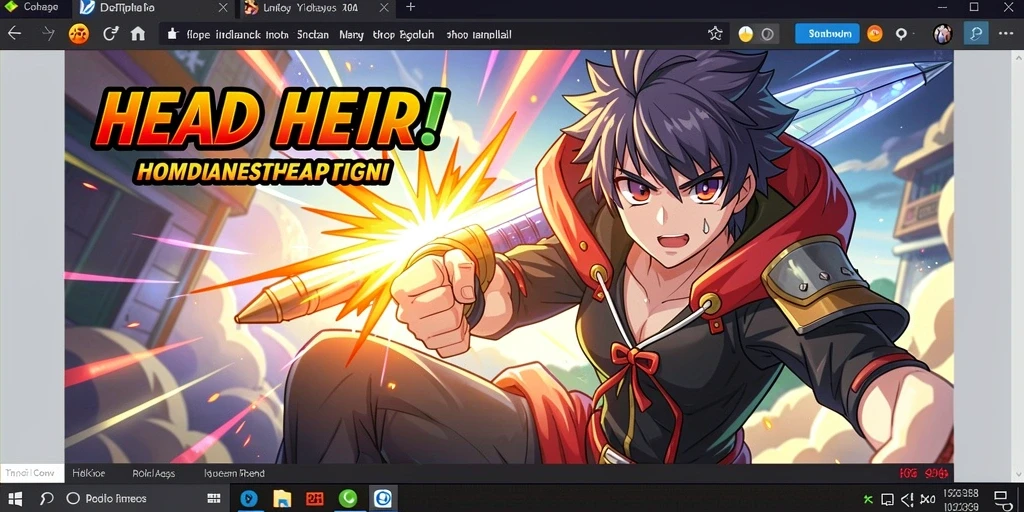Click the blue Sonbudm button
Viewport: 1024px width, 512px height.
pyautogui.click(x=827, y=34)
